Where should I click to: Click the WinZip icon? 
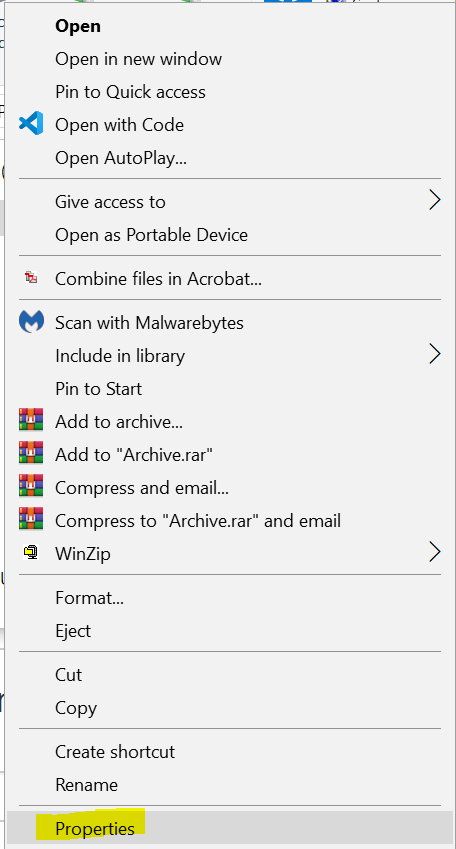[31, 552]
